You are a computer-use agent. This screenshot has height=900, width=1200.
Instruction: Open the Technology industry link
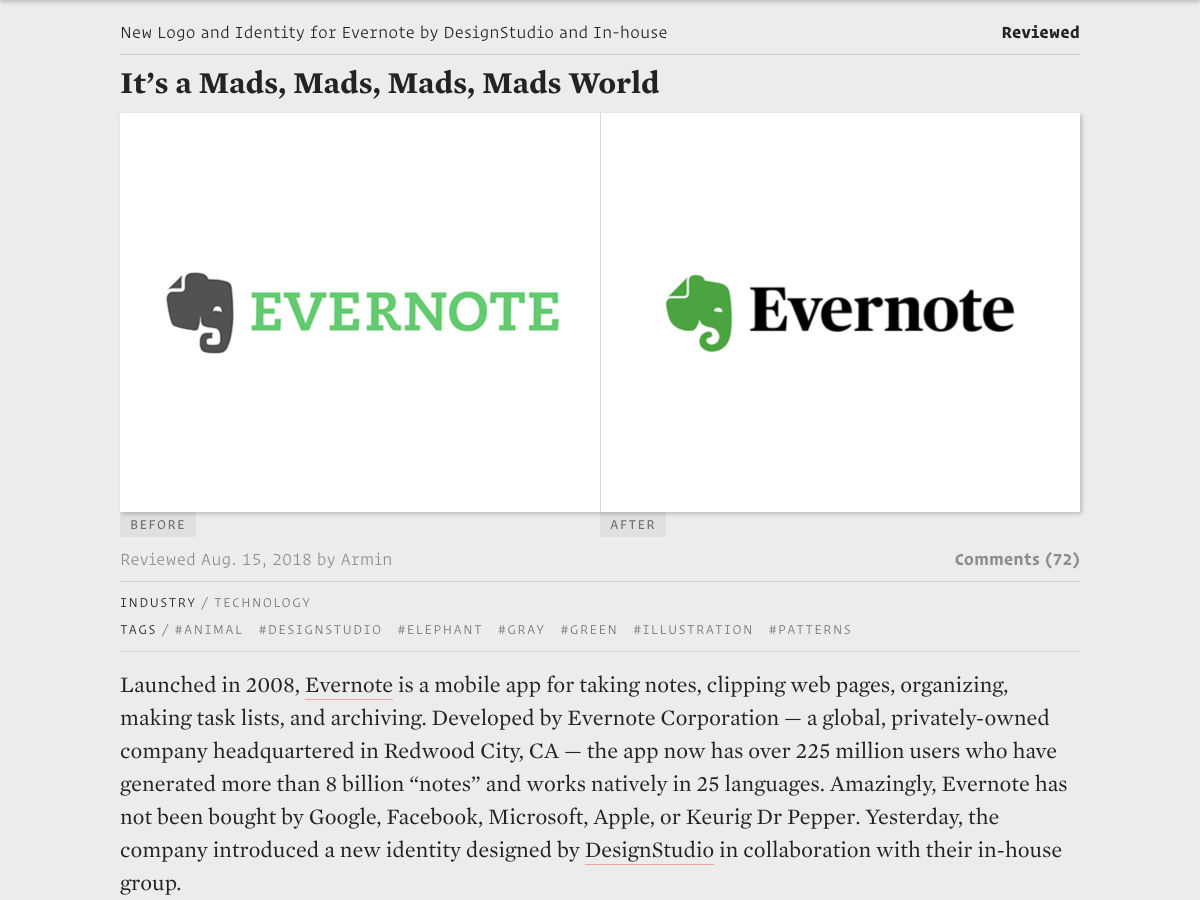[262, 603]
